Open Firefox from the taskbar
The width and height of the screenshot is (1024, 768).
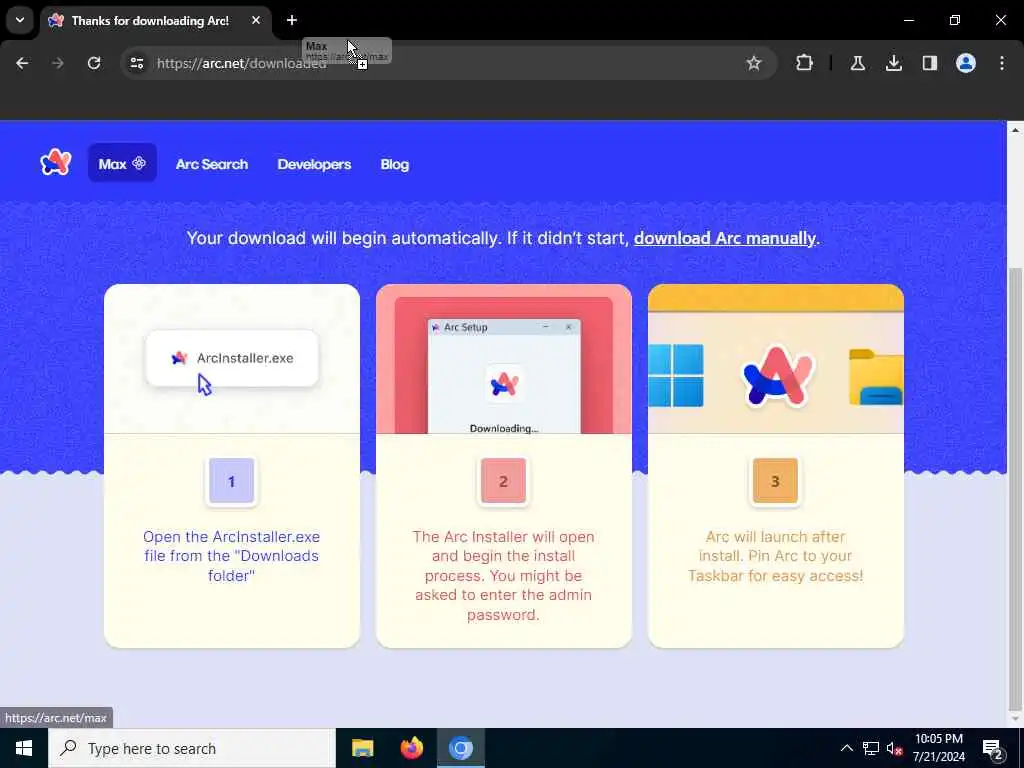[x=411, y=748]
